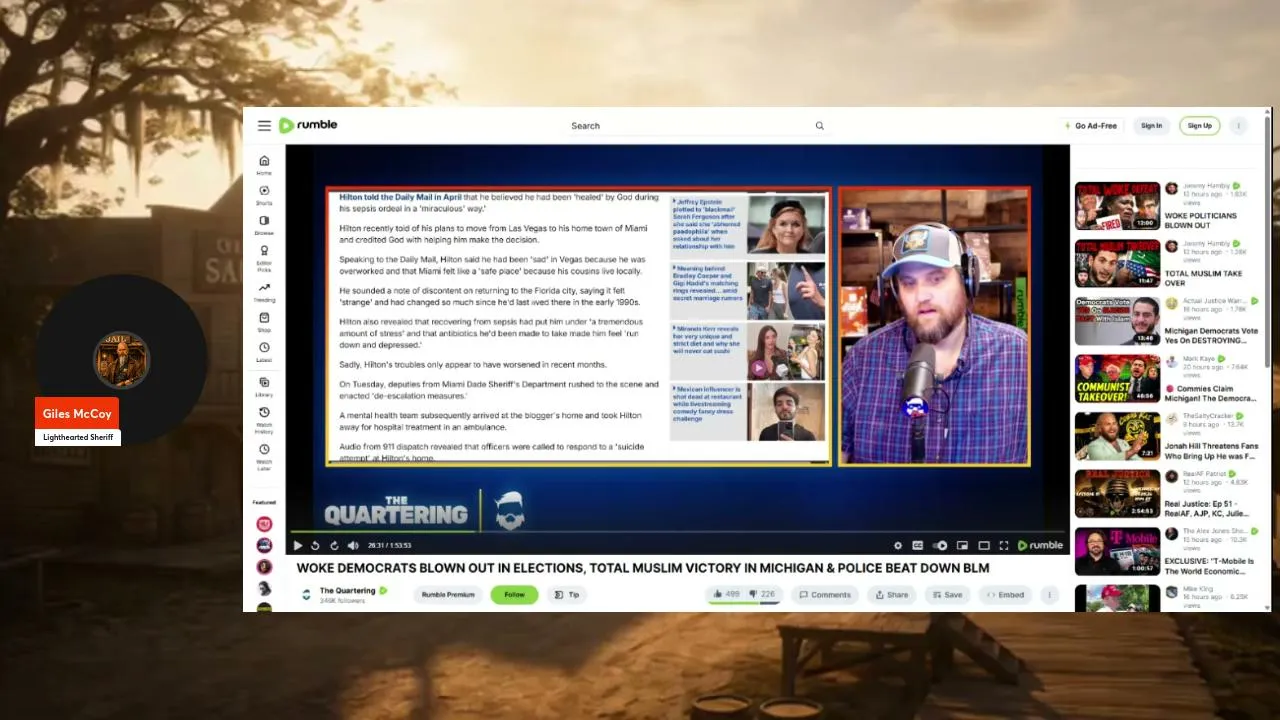Open fourth featured channel avatar in sidebar
This screenshot has width=1280, height=720.
tap(264, 588)
